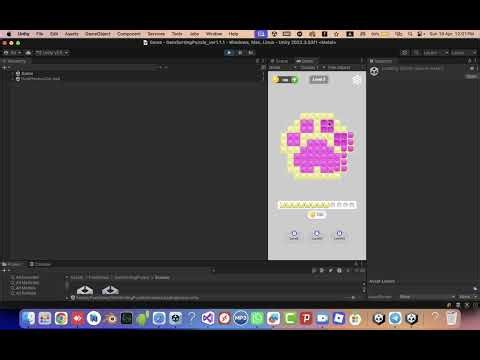The height and width of the screenshot is (360, 480).
Task: Open the Game mode dropdown in Game view
Action: [x=283, y=68]
